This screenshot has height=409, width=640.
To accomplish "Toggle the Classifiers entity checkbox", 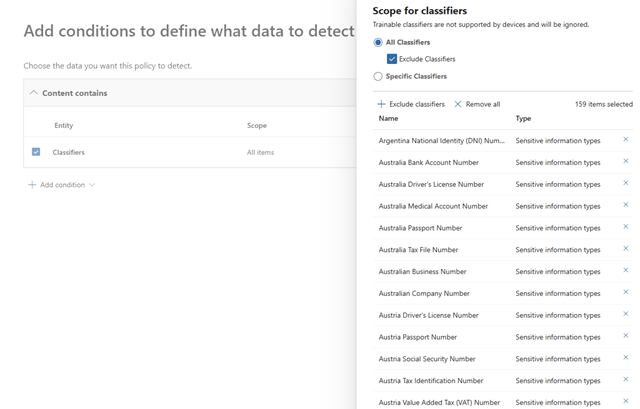I will tap(36, 152).
